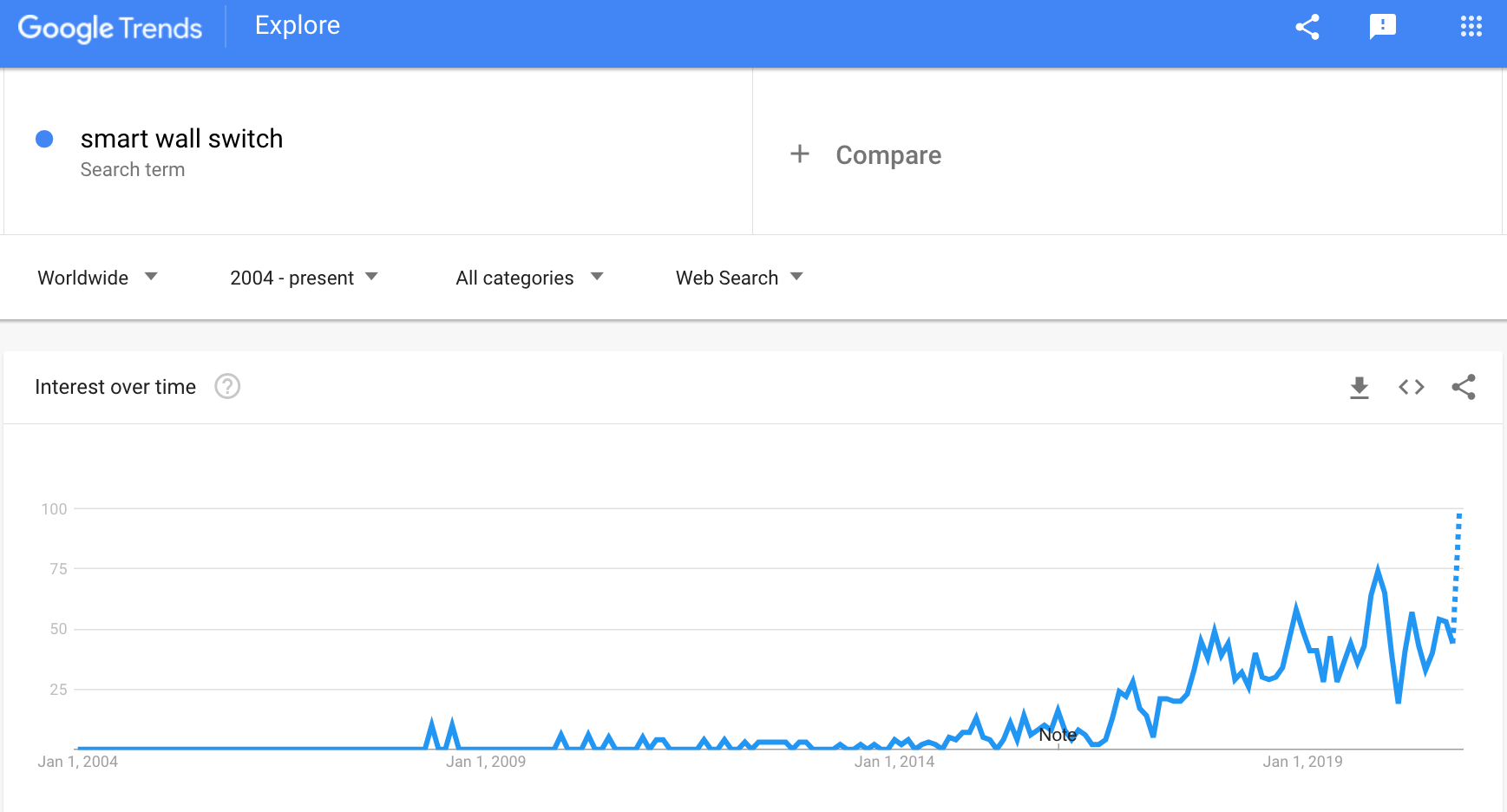Screen dimensions: 1507x812
Task: Open the 2004 - present time range dropdown
Action: coord(304,278)
